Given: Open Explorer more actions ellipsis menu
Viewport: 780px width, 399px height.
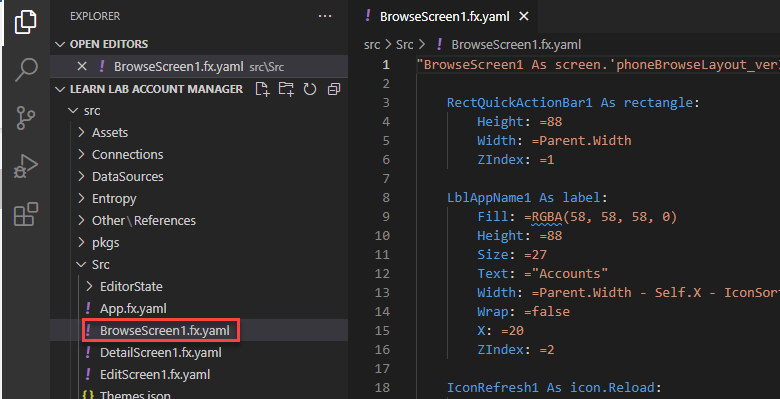Looking at the screenshot, I should click(325, 16).
